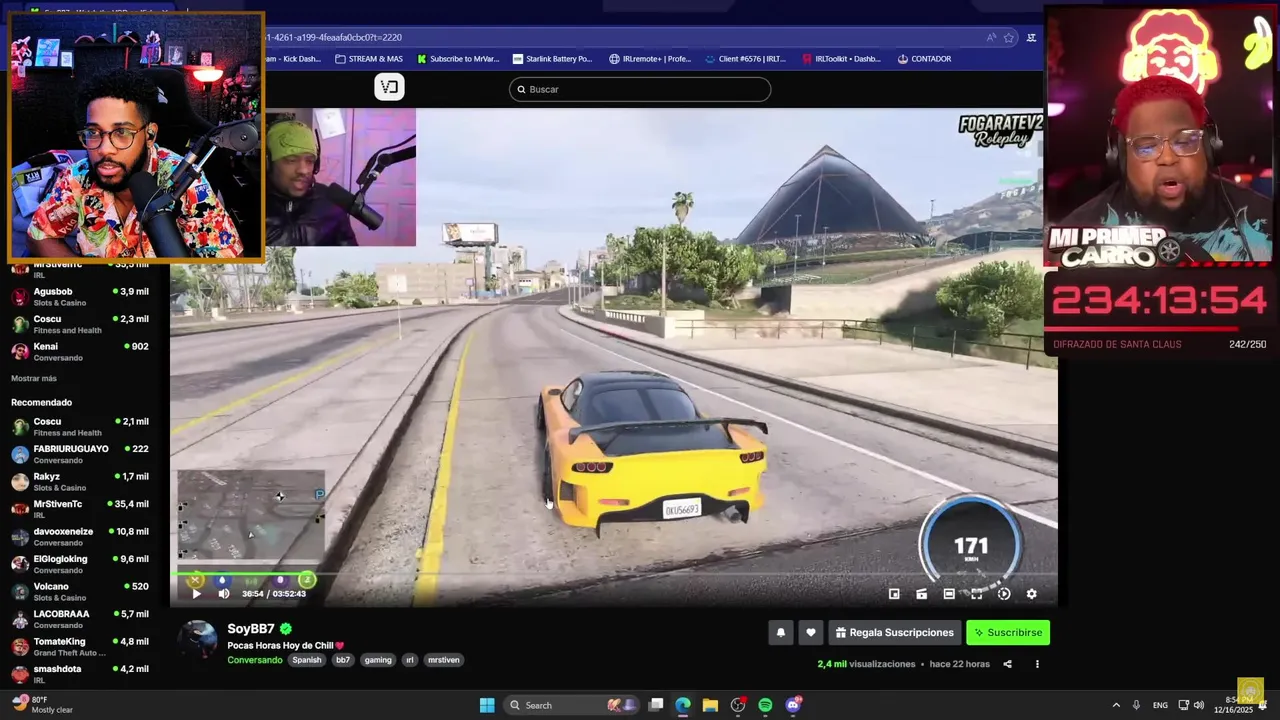
Task: Open ENG language switcher
Action: (1160, 705)
